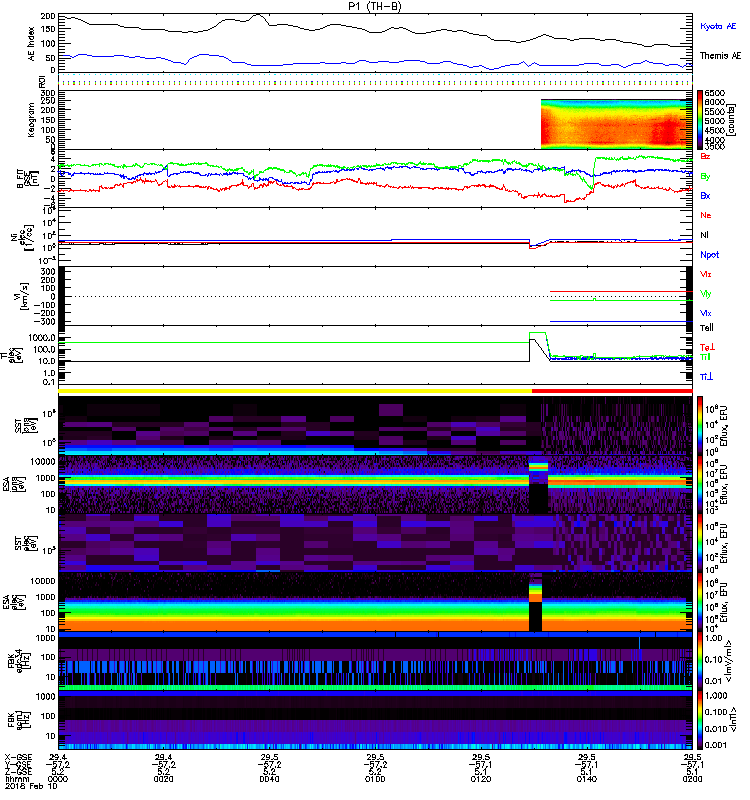This screenshot has width=750, height=800.
Task: Click the Keogram axis label
Action: (31, 119)
